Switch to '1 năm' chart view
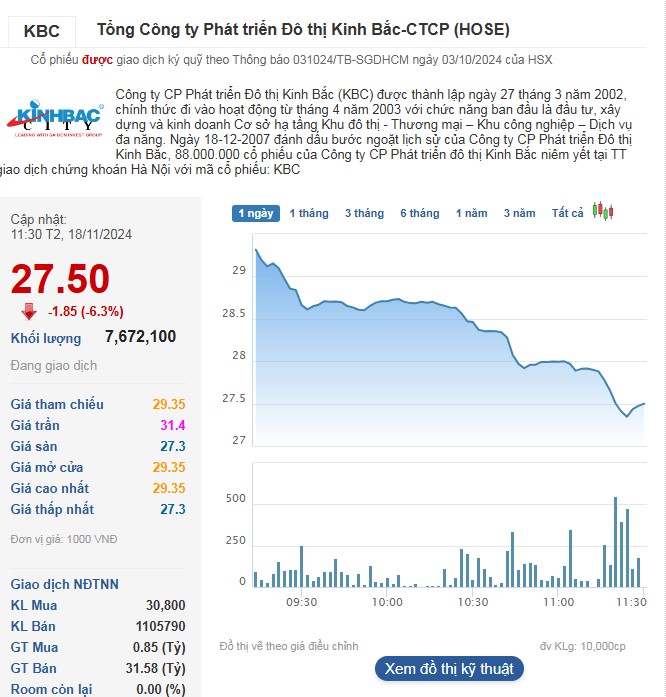The height and width of the screenshot is (697, 666). point(472,213)
